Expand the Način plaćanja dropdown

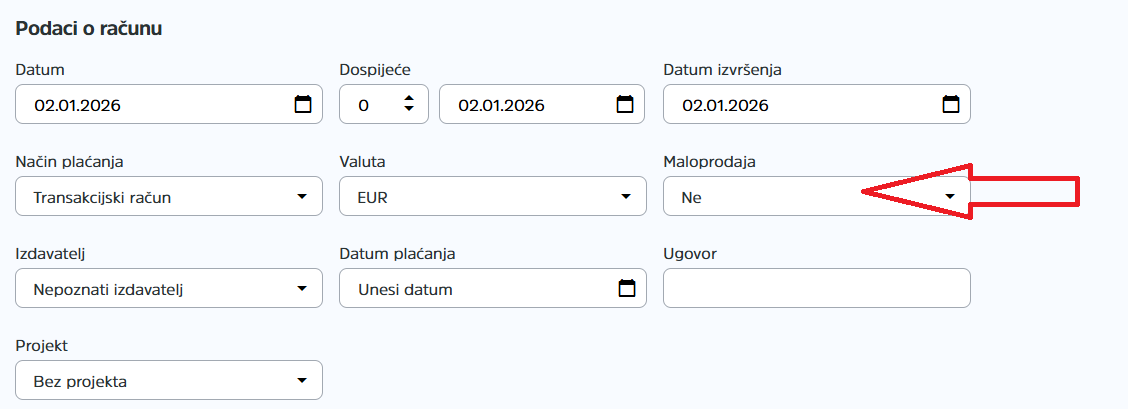[x=170, y=196]
